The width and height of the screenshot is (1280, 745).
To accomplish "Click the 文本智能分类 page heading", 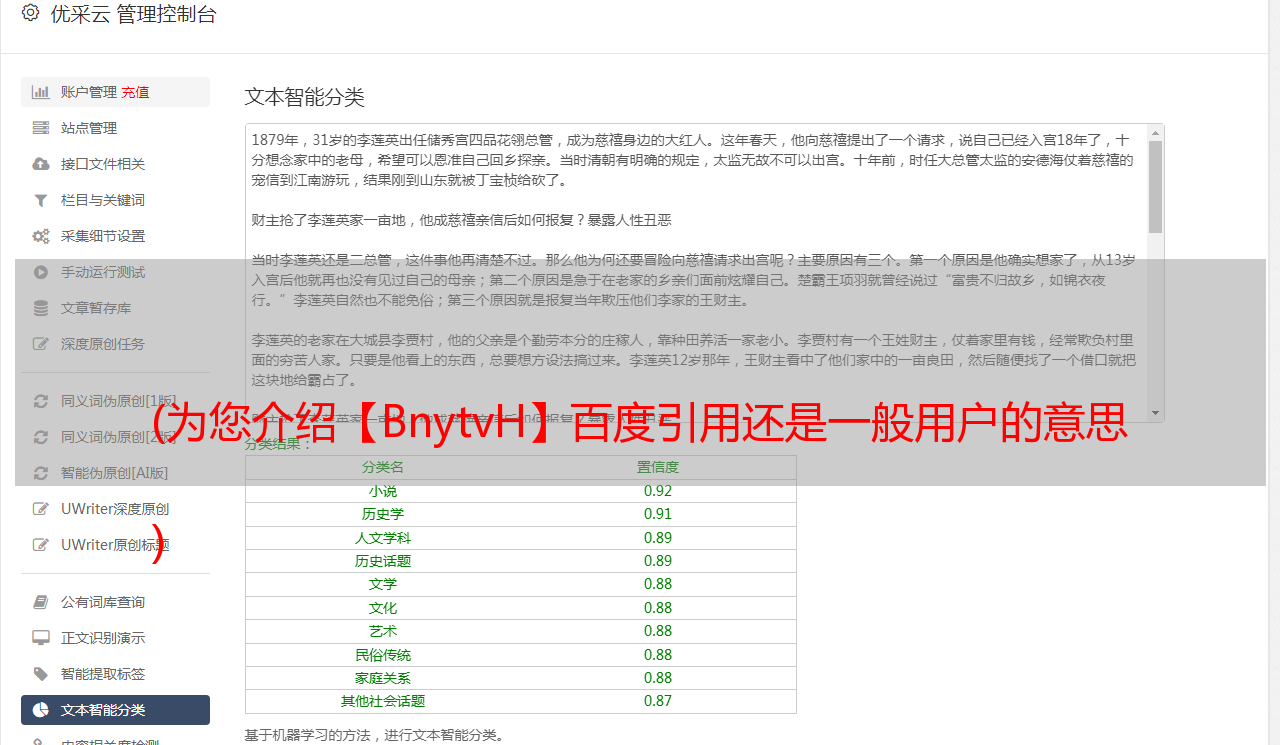I will point(305,97).
